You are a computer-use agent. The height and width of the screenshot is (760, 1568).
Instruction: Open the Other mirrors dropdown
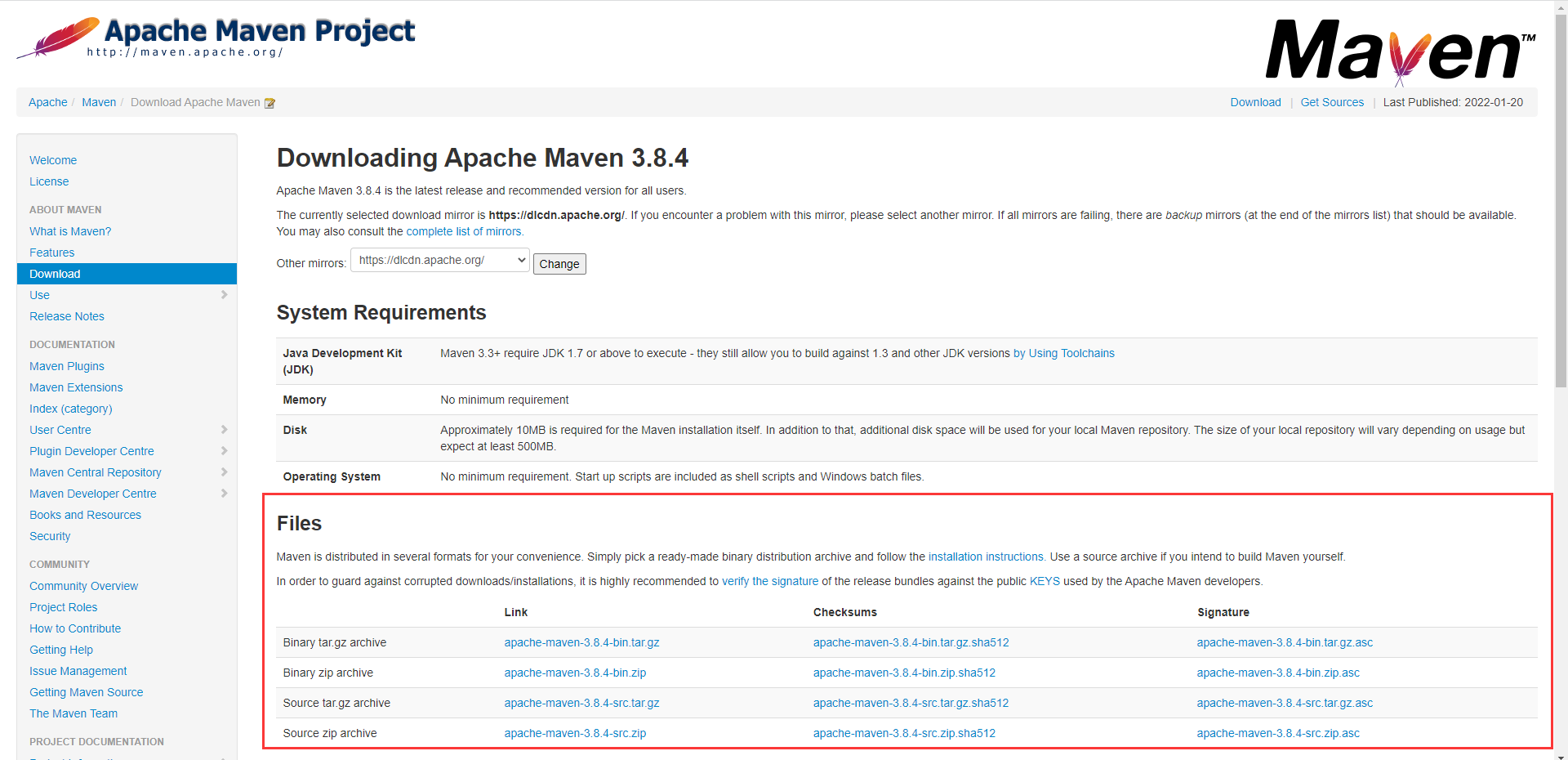tap(440, 261)
